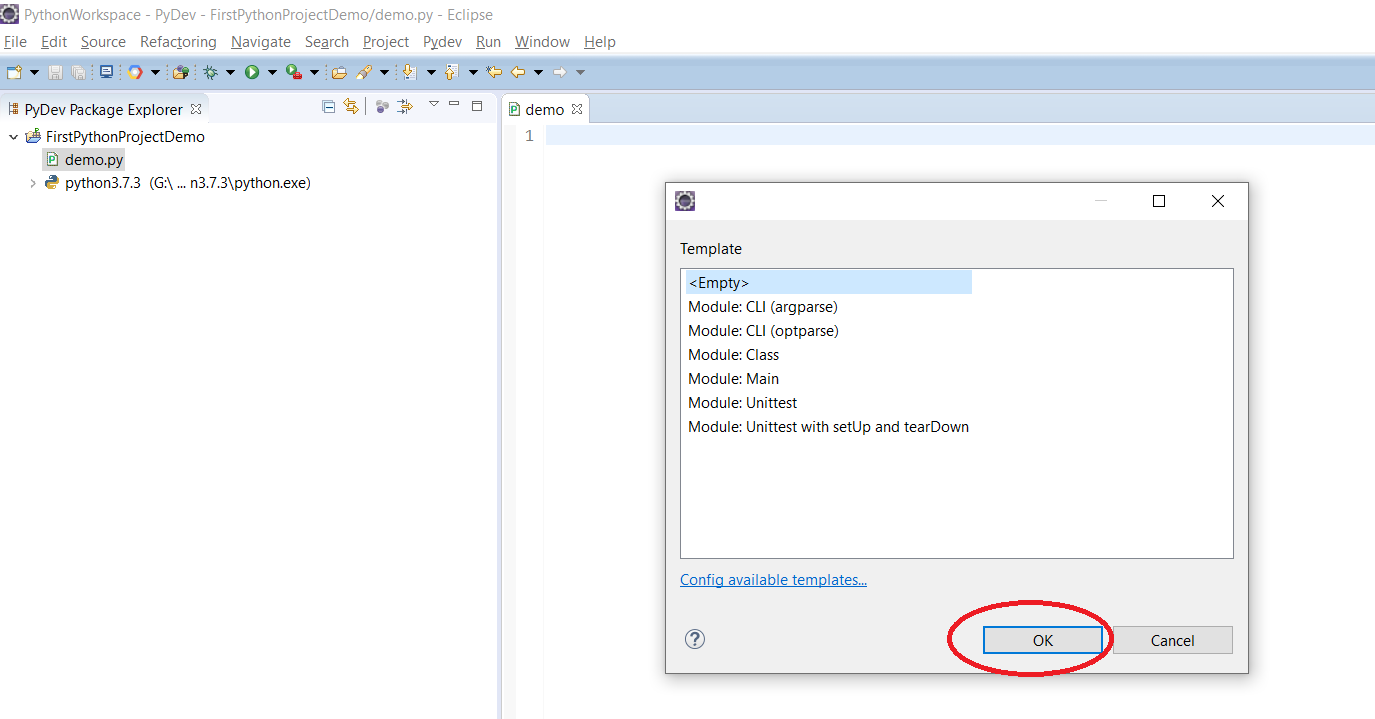Open the Refactoring menu
The height and width of the screenshot is (719, 1375).
(178, 42)
